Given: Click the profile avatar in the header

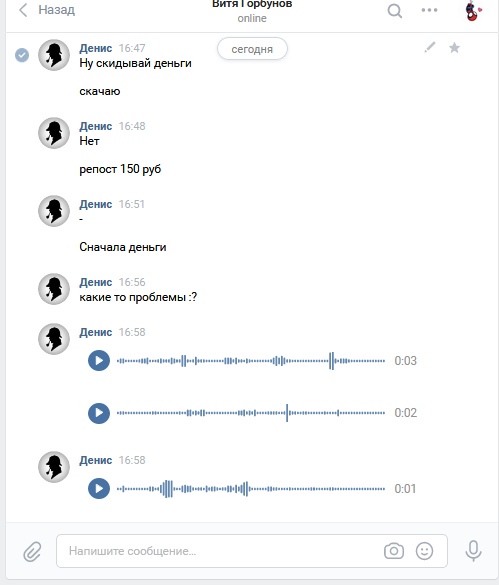Looking at the screenshot, I should click(473, 11).
